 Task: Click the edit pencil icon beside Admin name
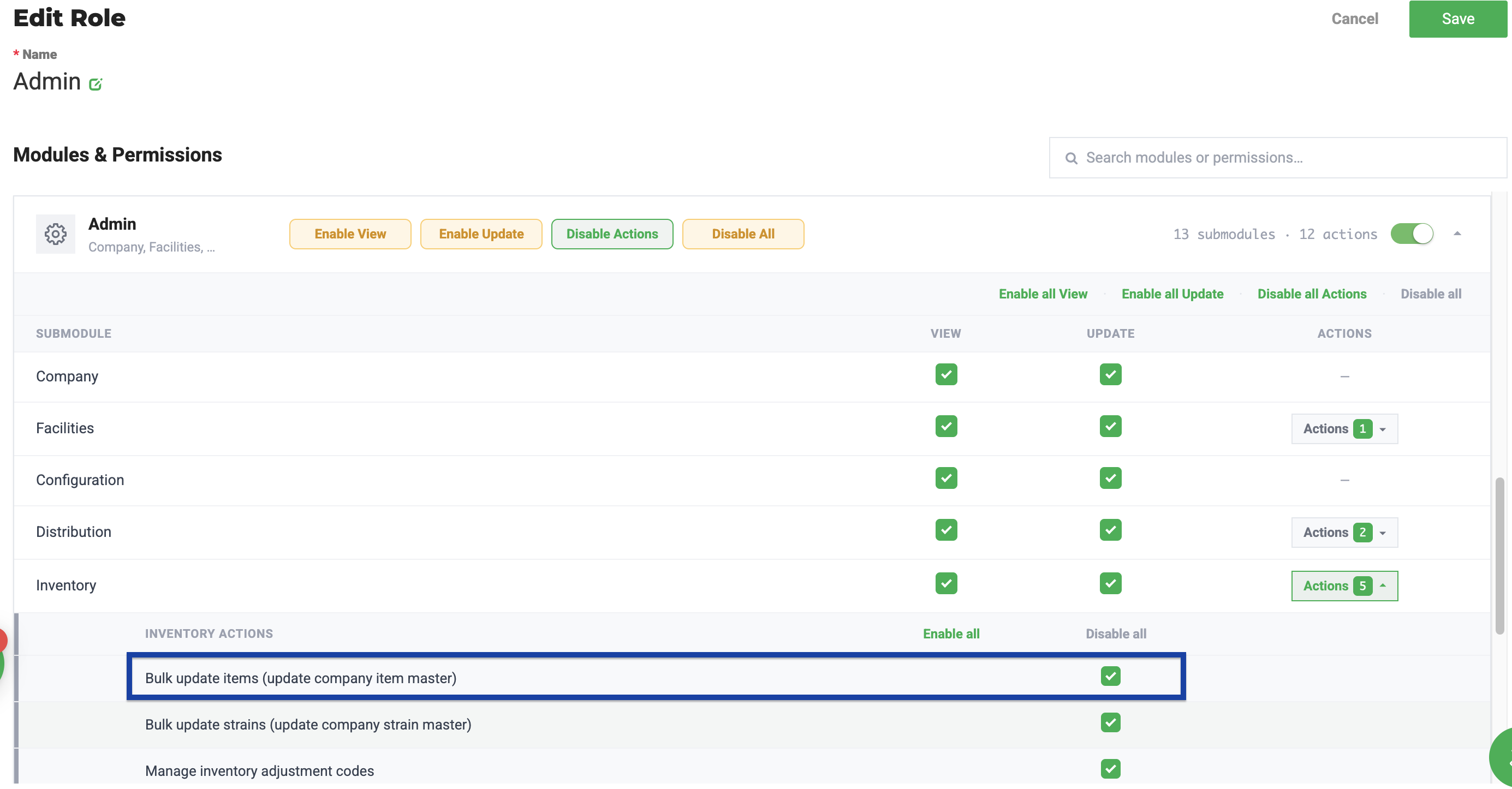[95, 85]
